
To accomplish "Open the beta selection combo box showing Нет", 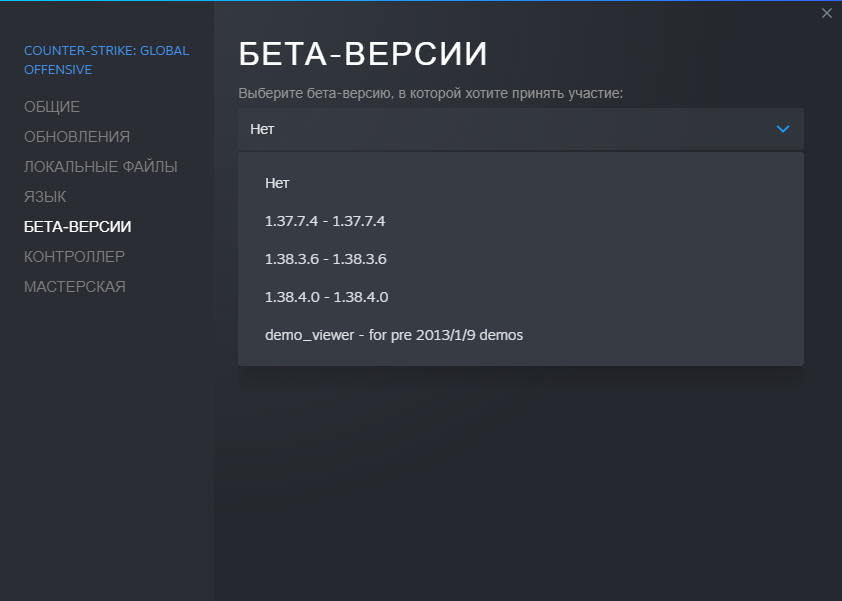I will tap(520, 129).
